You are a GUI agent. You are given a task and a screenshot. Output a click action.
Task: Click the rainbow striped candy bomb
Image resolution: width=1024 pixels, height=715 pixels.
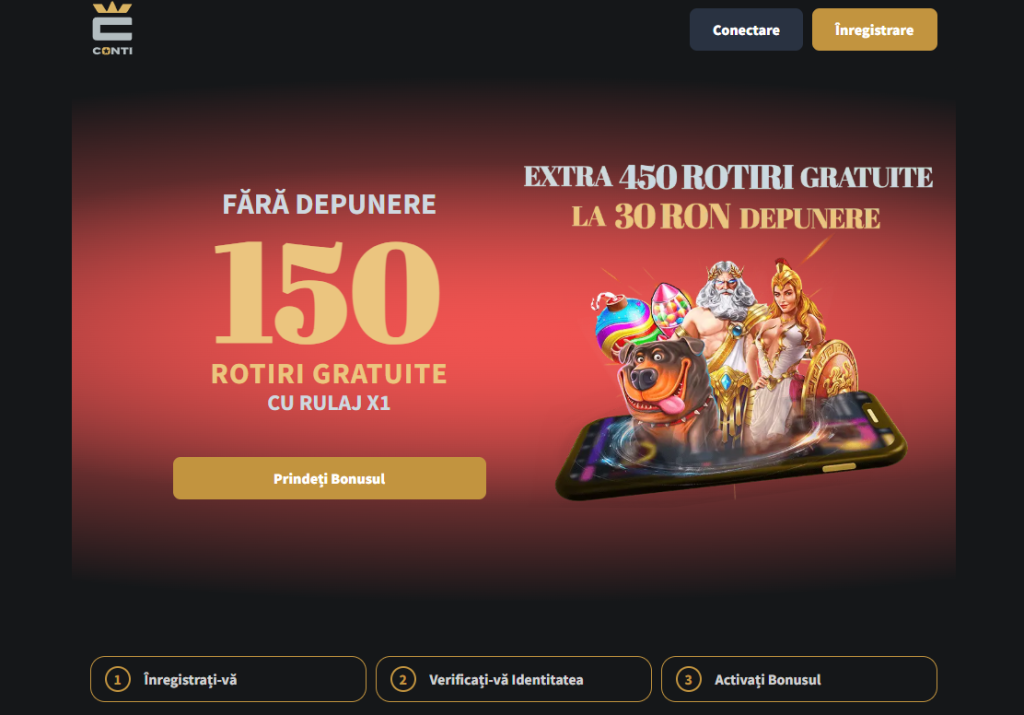(x=620, y=323)
